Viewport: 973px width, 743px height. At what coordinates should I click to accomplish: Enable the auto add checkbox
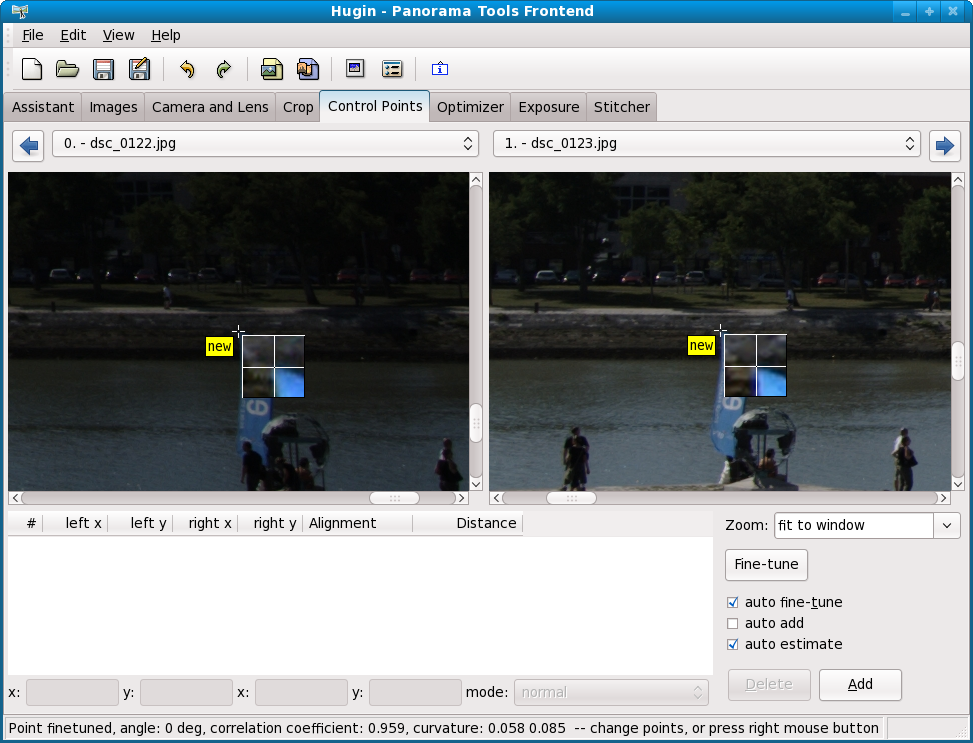pyautogui.click(x=733, y=624)
